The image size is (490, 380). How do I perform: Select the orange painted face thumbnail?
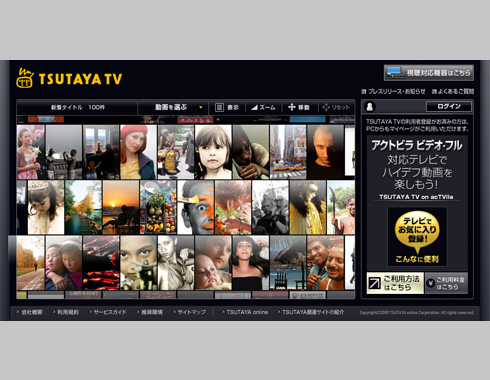click(x=196, y=207)
